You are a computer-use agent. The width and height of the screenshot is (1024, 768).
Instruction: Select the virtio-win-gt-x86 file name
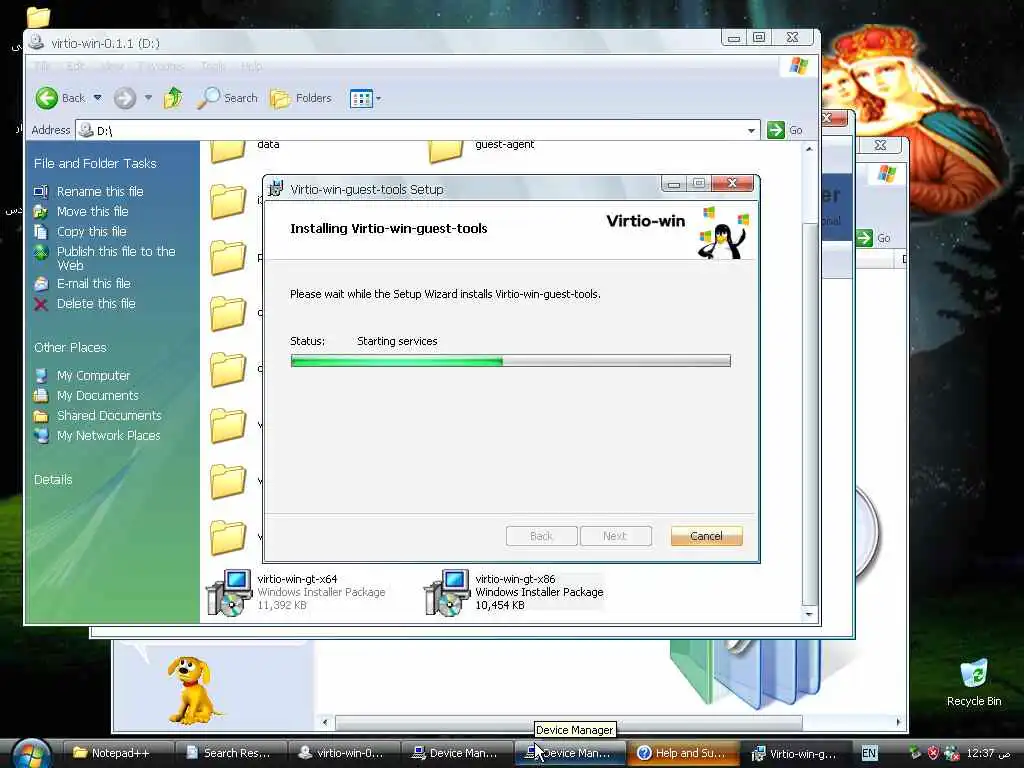(x=515, y=579)
